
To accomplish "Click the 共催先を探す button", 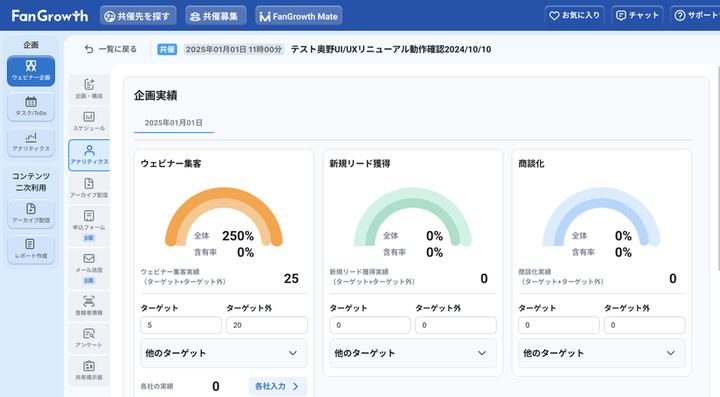I will click(x=138, y=16).
